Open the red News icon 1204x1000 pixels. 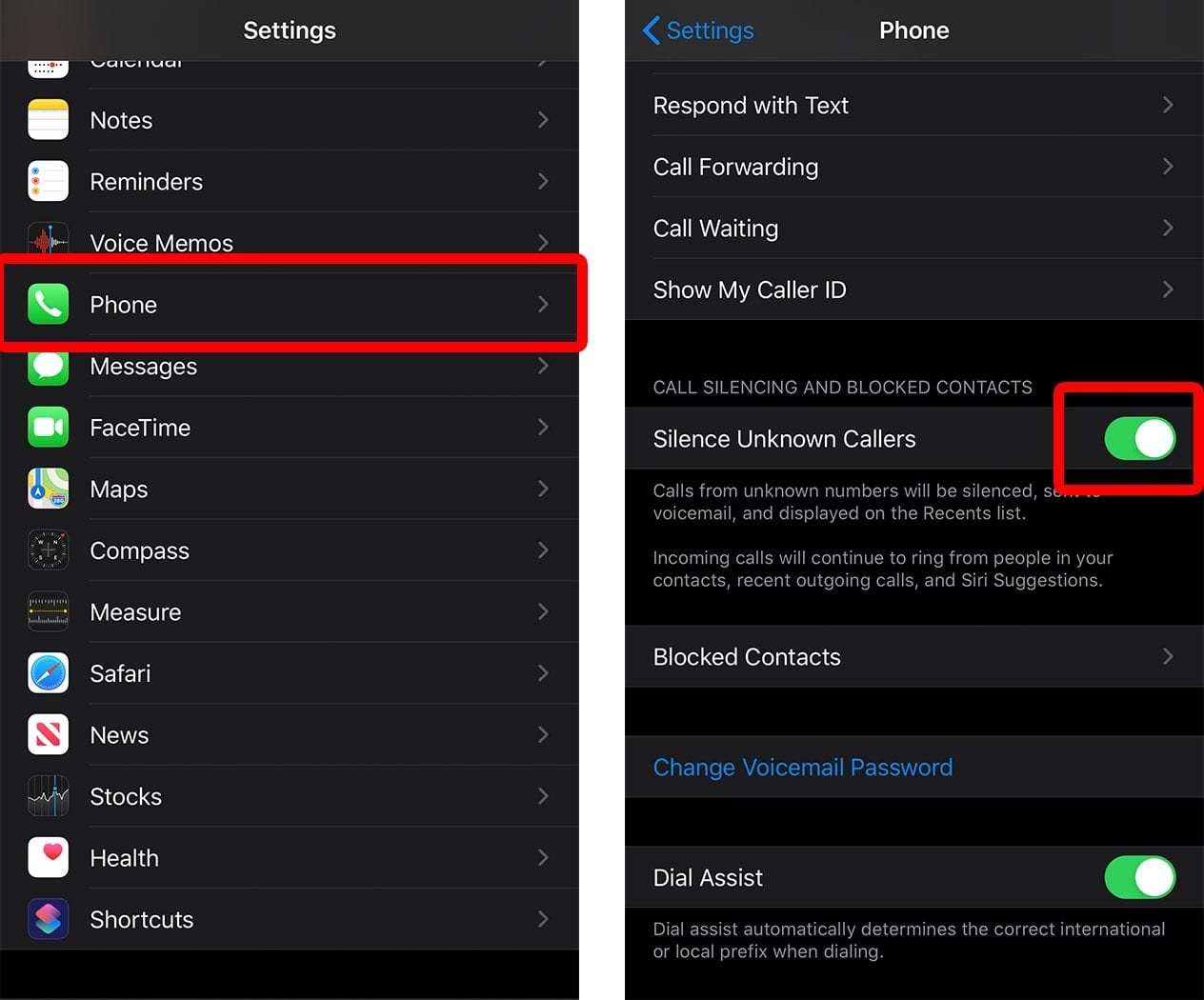coord(48,735)
